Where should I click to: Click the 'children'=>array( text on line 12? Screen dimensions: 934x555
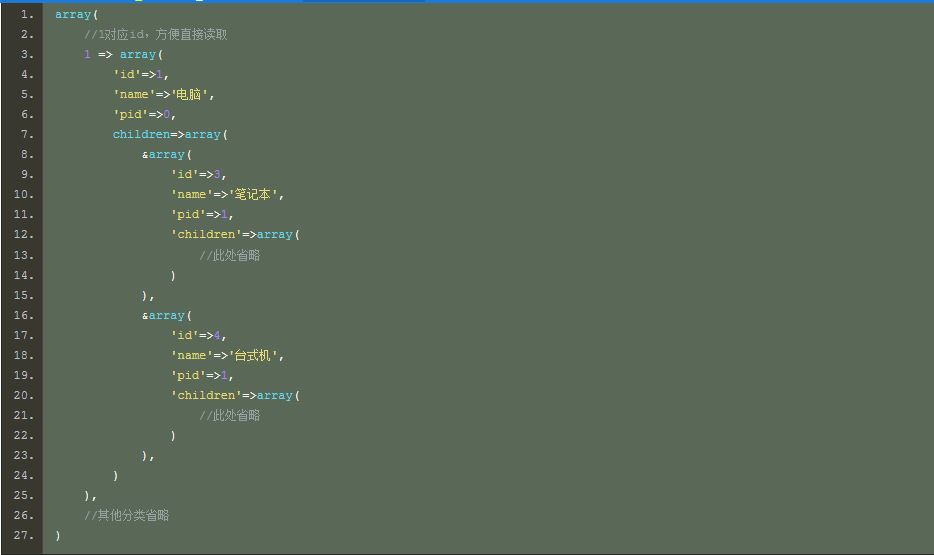(235, 234)
